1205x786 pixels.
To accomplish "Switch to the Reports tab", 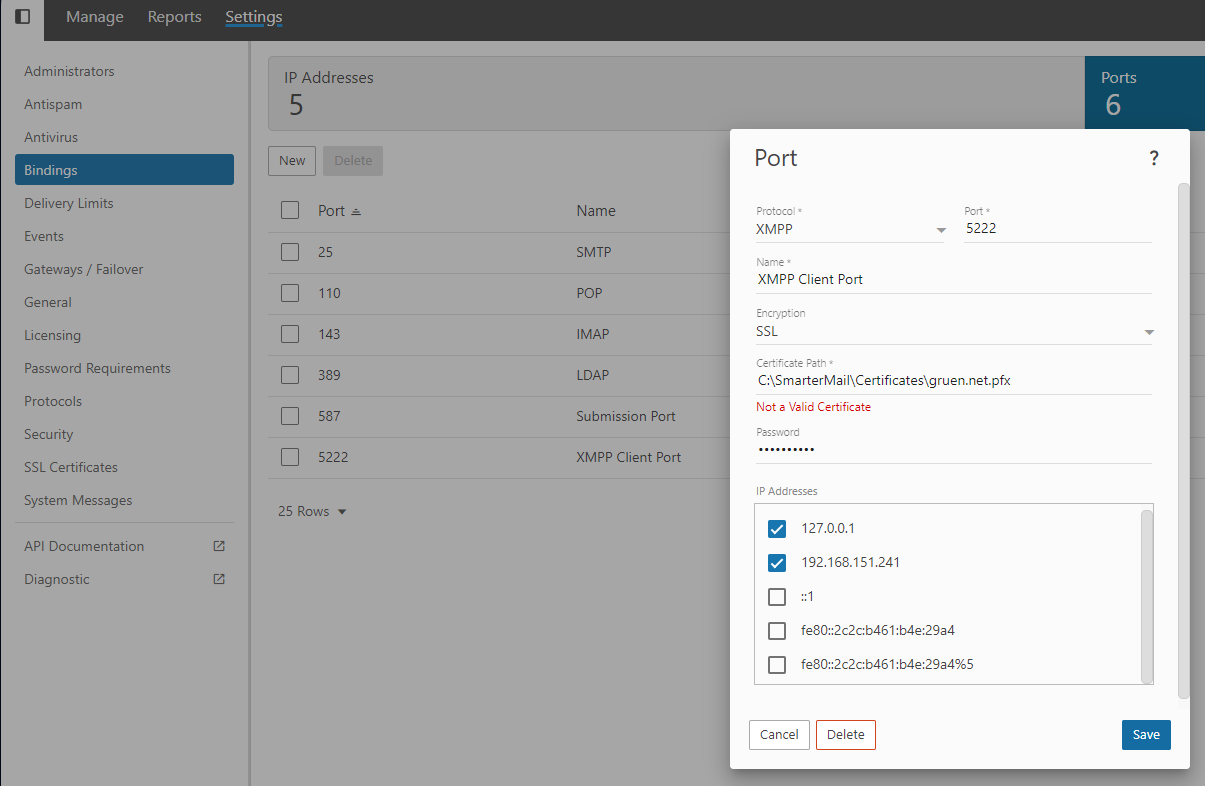I will click(x=174, y=17).
